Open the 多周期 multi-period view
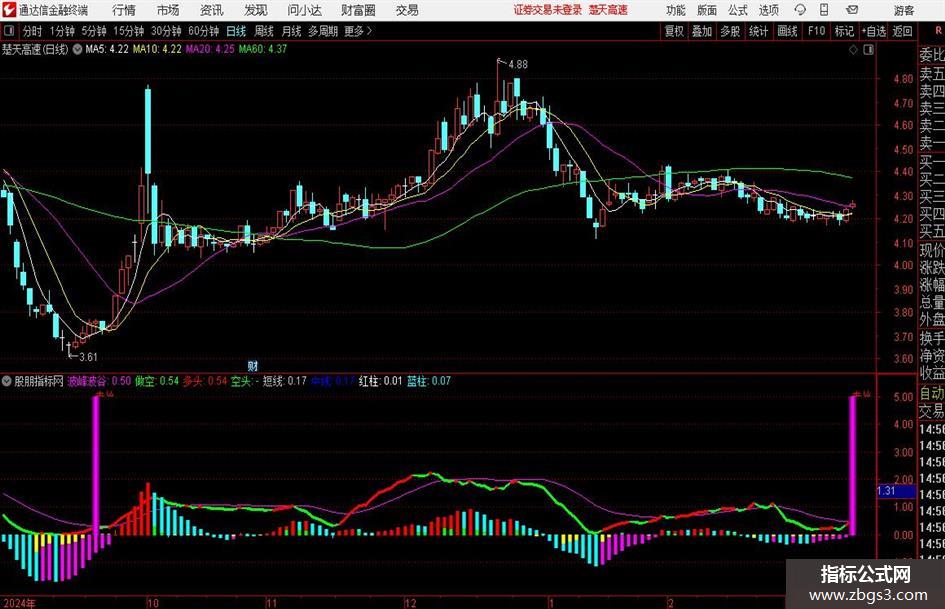Image resolution: width=945 pixels, height=609 pixels. coord(323,31)
